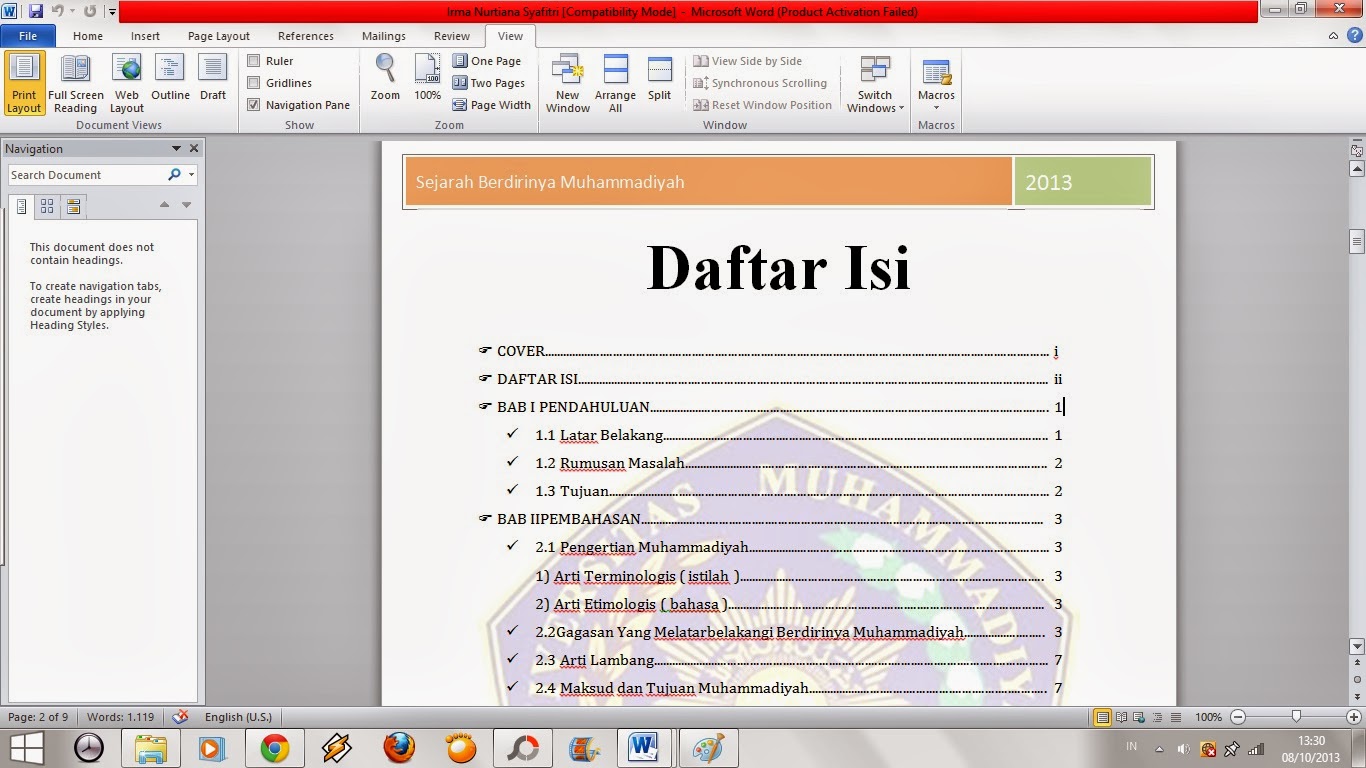1366x768 pixels.
Task: Select Outline document view
Action: [x=170, y=79]
